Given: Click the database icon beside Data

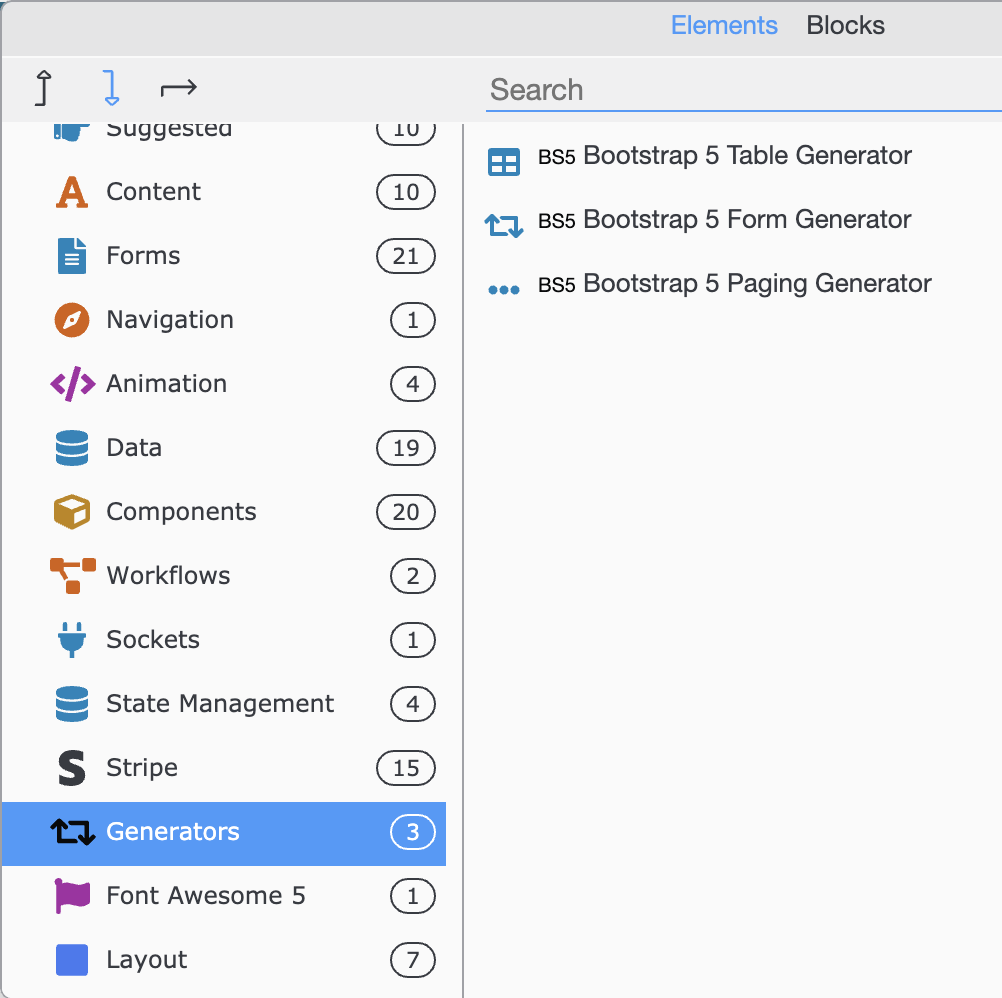Looking at the screenshot, I should pyautogui.click(x=72, y=448).
